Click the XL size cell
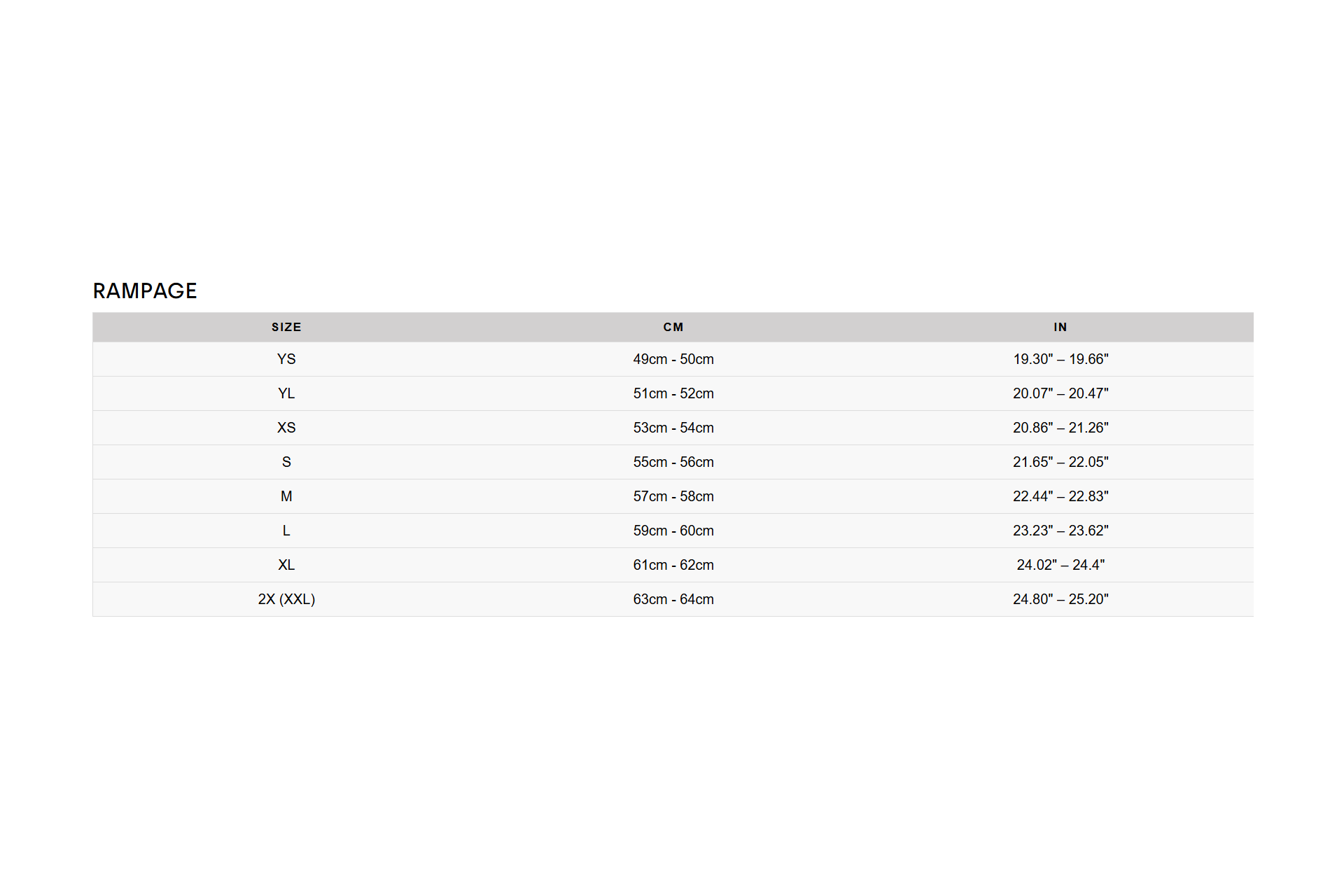 286,565
